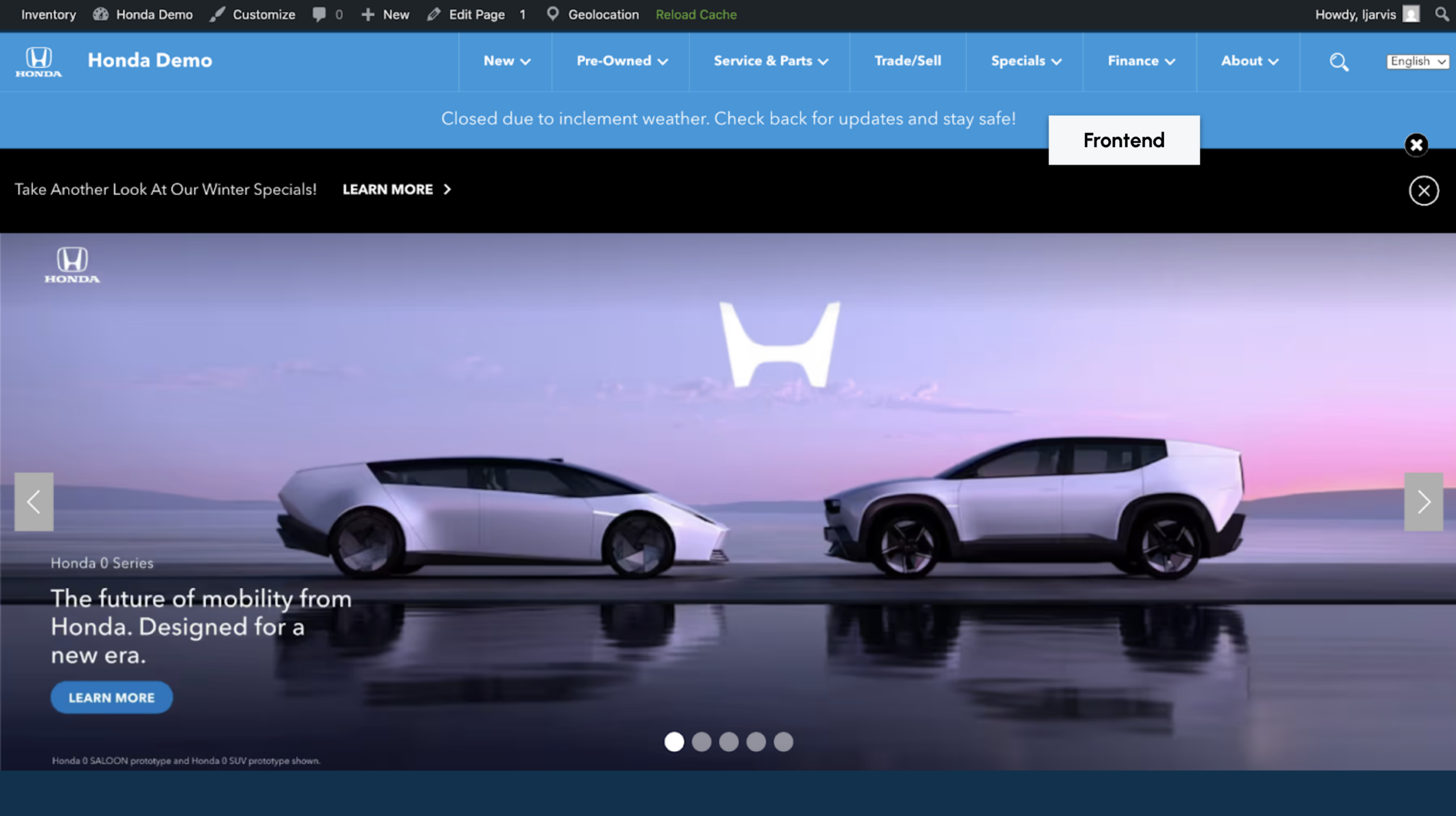This screenshot has height=816, width=1456.
Task: Click the Honda Demo site title
Action: coord(150,60)
